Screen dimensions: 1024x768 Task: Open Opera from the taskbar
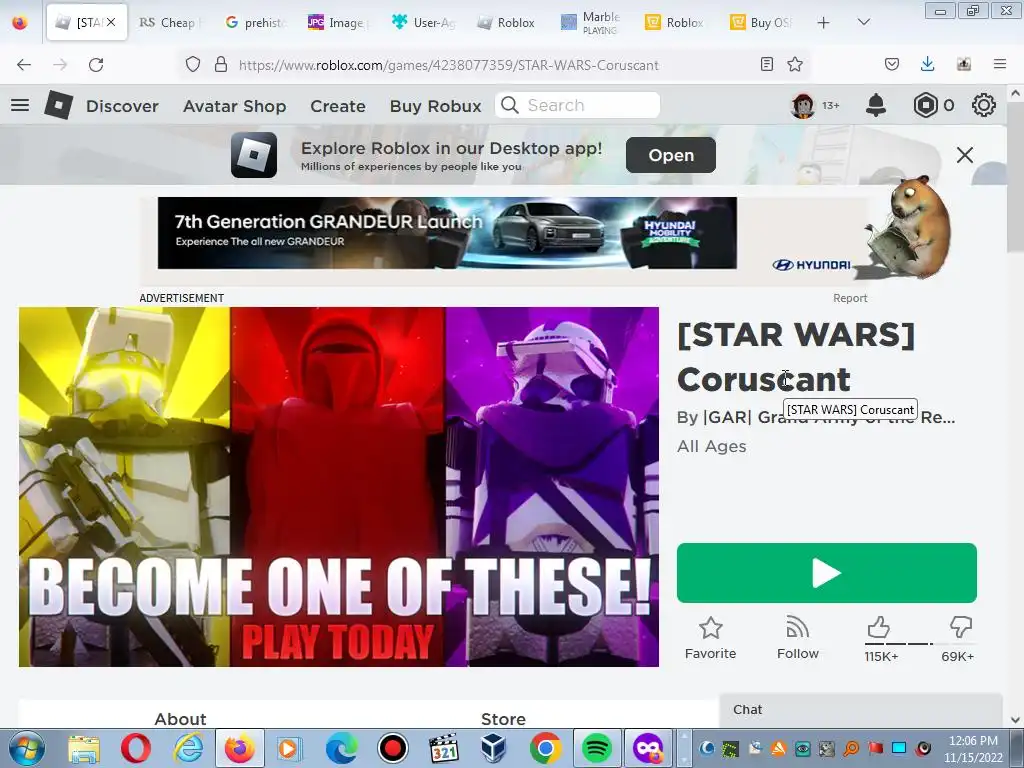(136, 748)
